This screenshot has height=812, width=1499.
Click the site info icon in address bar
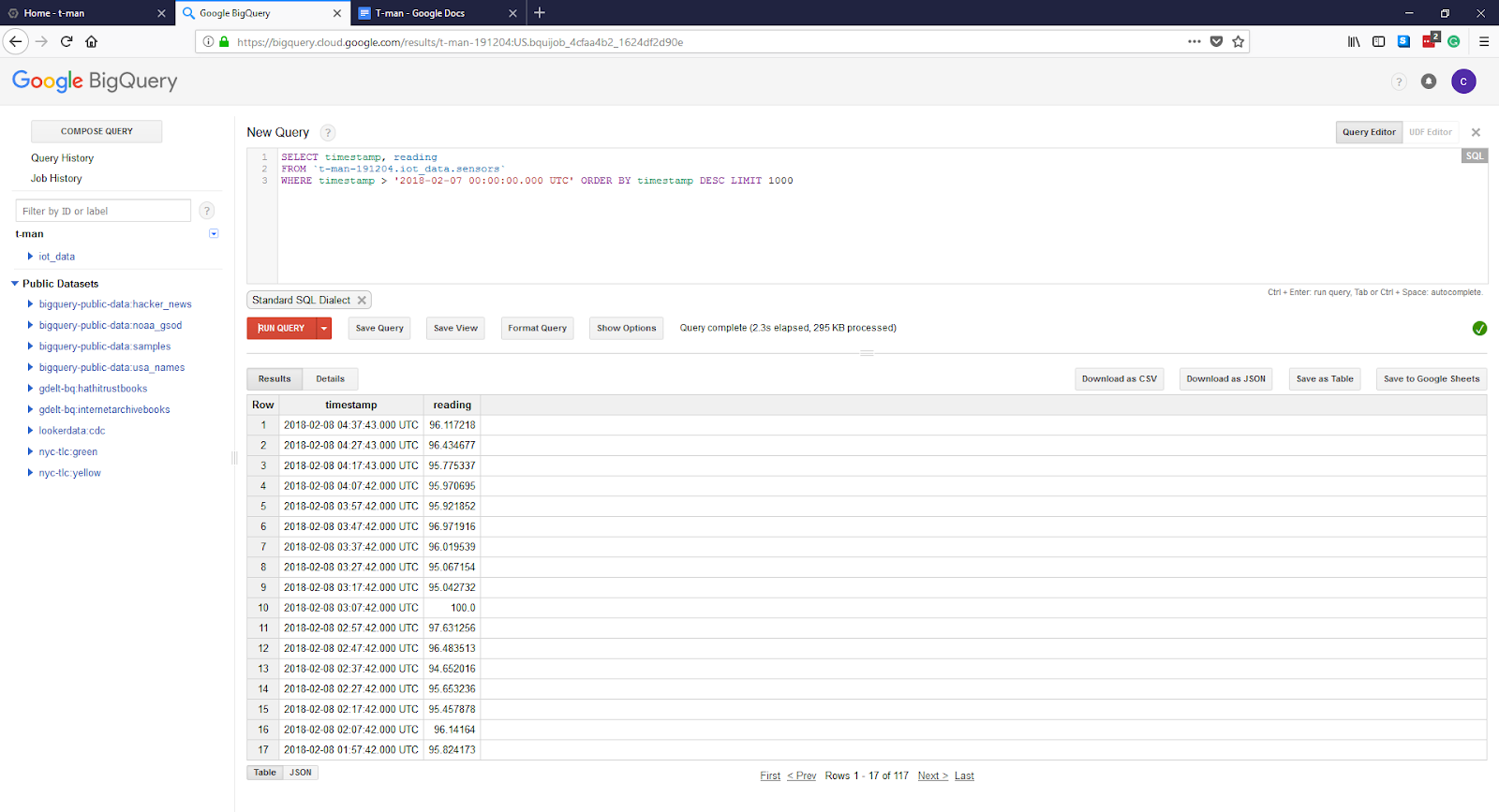[x=208, y=41]
